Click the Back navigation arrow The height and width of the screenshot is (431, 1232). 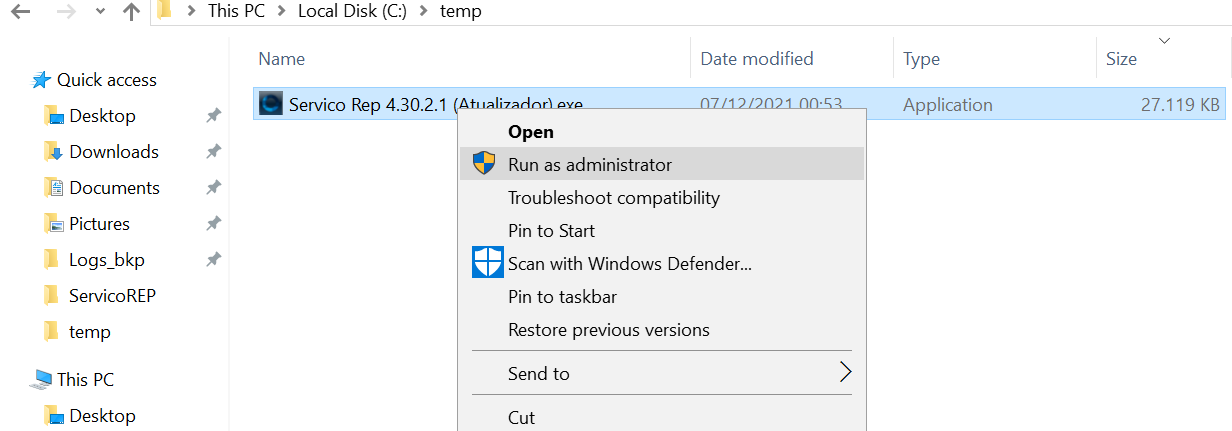(19, 13)
